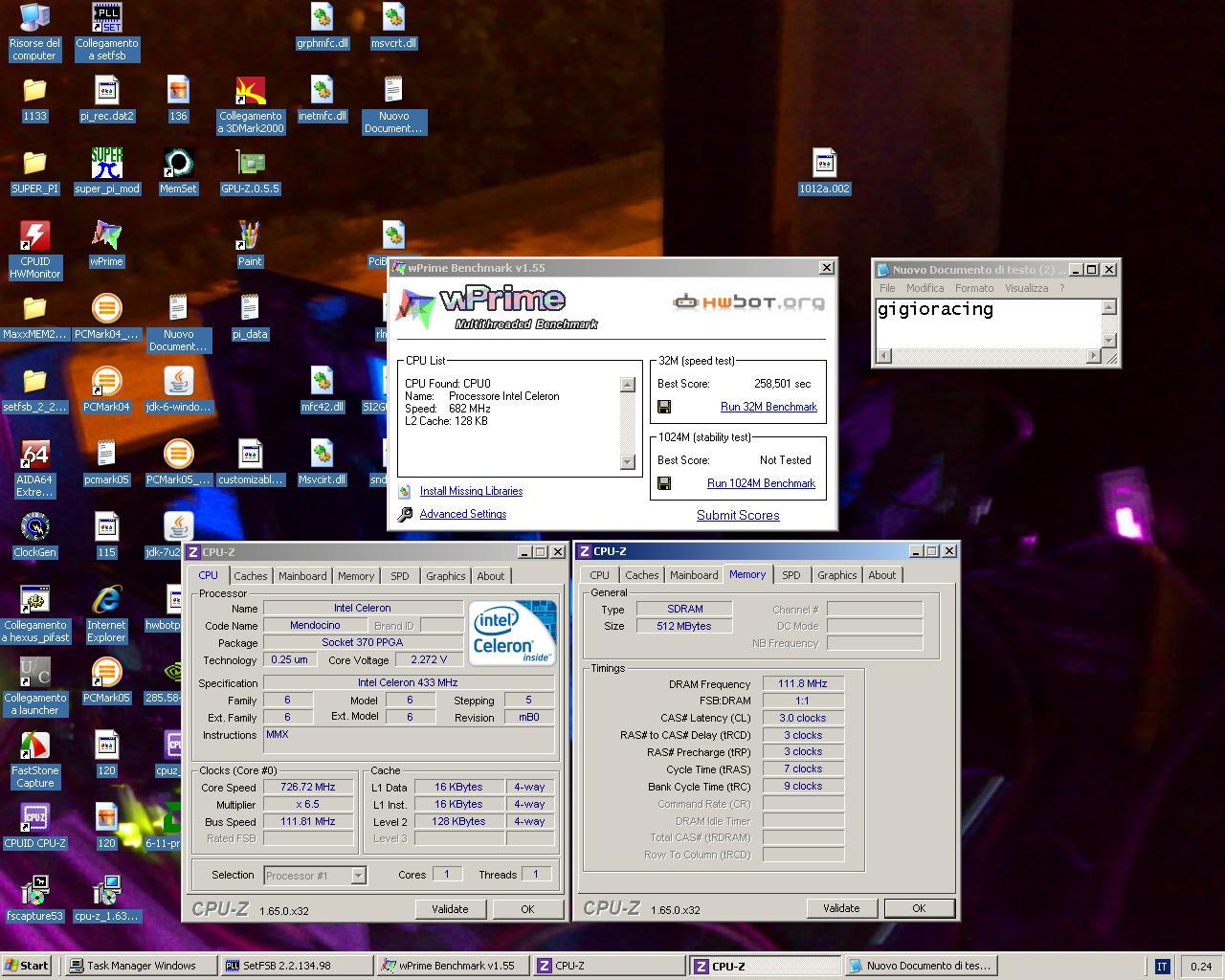This screenshot has height=980, width=1225.
Task: Click Install Missing Libraries link
Action: point(471,491)
